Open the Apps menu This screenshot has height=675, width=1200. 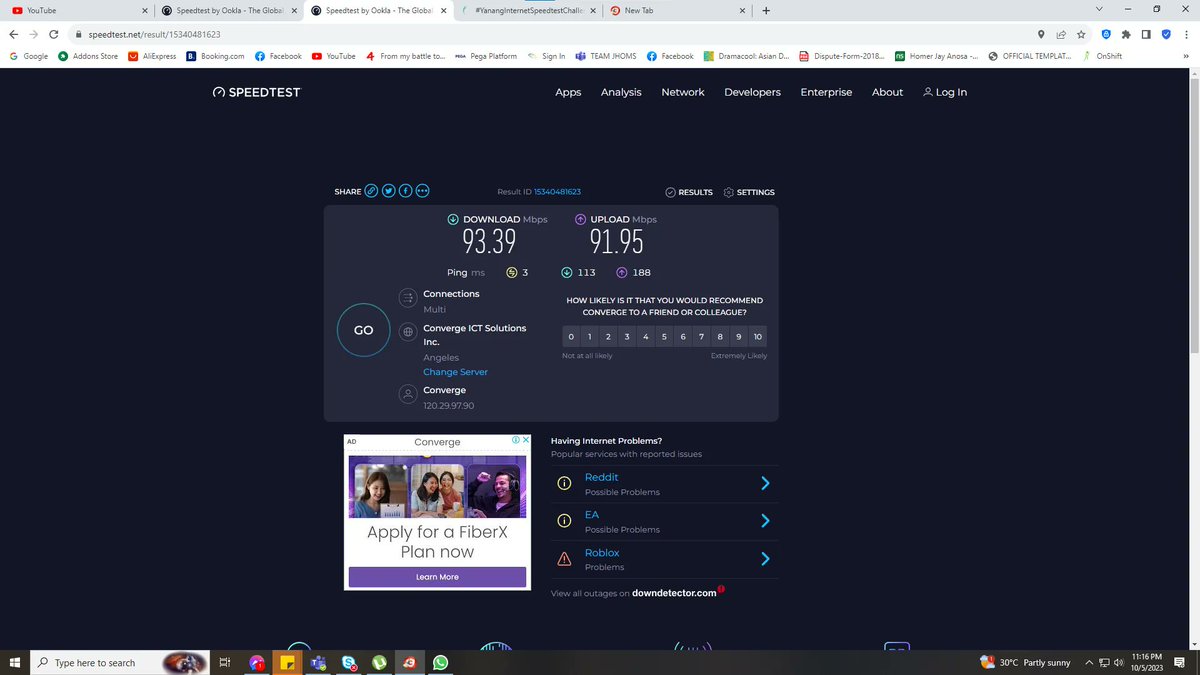(x=568, y=92)
